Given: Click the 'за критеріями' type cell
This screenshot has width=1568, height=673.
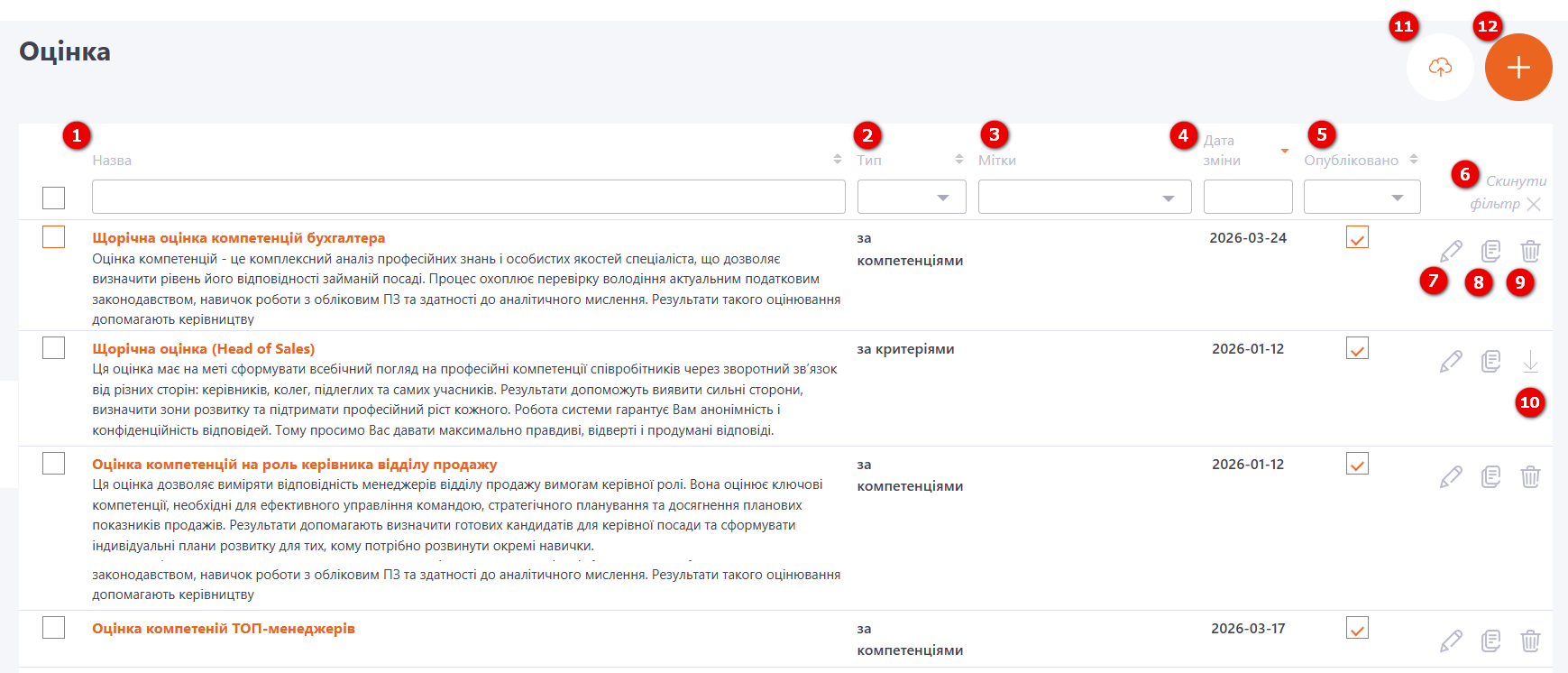Looking at the screenshot, I should (x=906, y=349).
